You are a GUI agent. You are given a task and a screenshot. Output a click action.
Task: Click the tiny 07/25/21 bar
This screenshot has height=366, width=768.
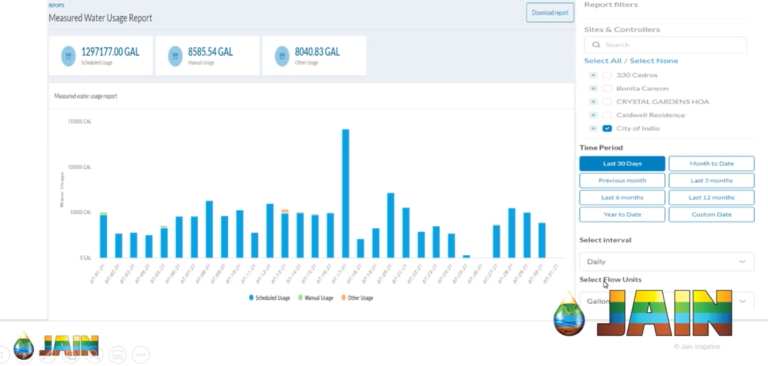(466, 256)
